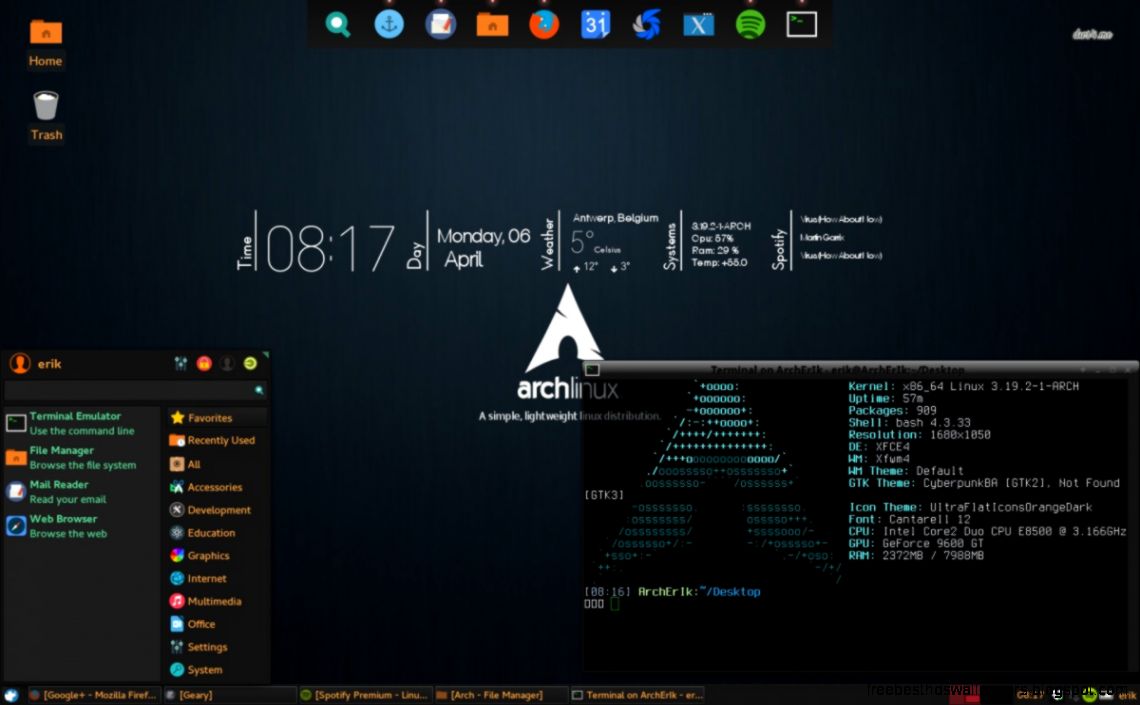Open the orange folder in the top dock
The width and height of the screenshot is (1140, 705).
(492, 25)
